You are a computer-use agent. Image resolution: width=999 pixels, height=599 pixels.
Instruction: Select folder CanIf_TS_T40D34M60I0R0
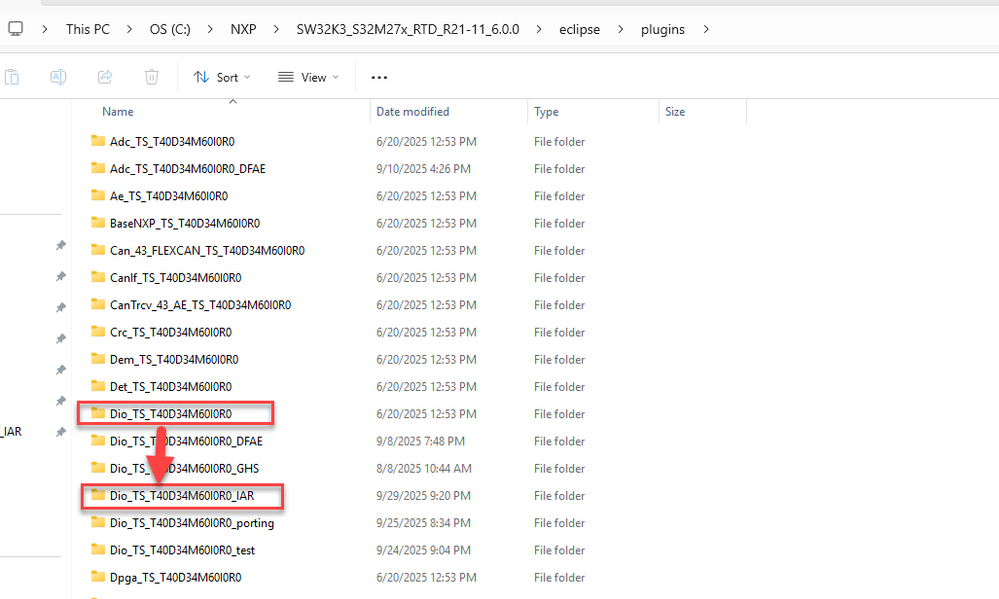tap(175, 278)
